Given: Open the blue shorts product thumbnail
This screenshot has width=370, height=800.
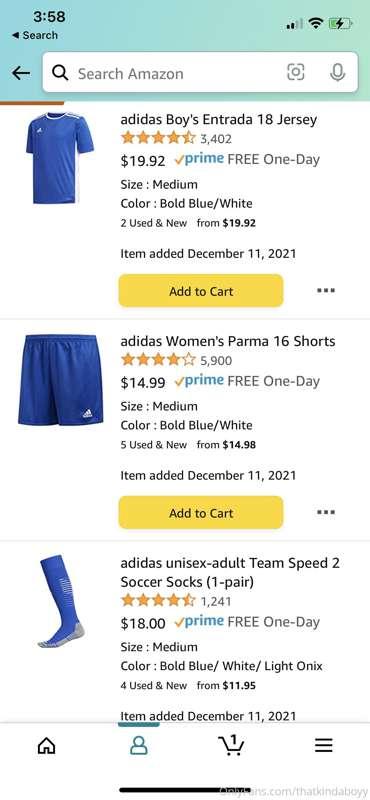Looking at the screenshot, I should 60,380.
